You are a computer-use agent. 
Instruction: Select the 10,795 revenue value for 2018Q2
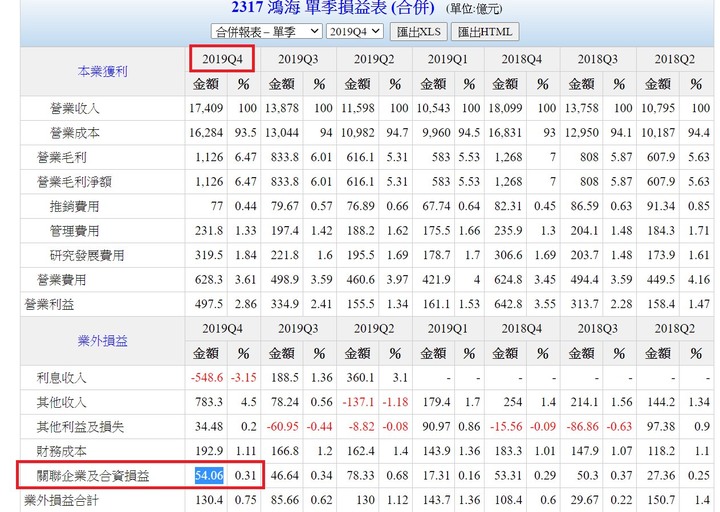(658, 108)
